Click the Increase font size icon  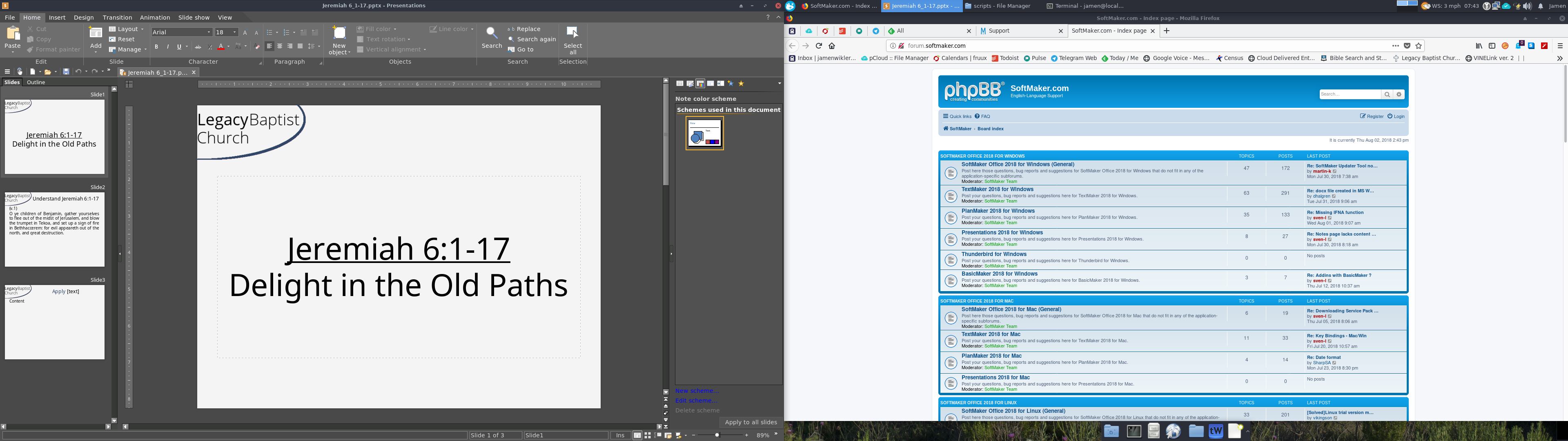point(245,32)
